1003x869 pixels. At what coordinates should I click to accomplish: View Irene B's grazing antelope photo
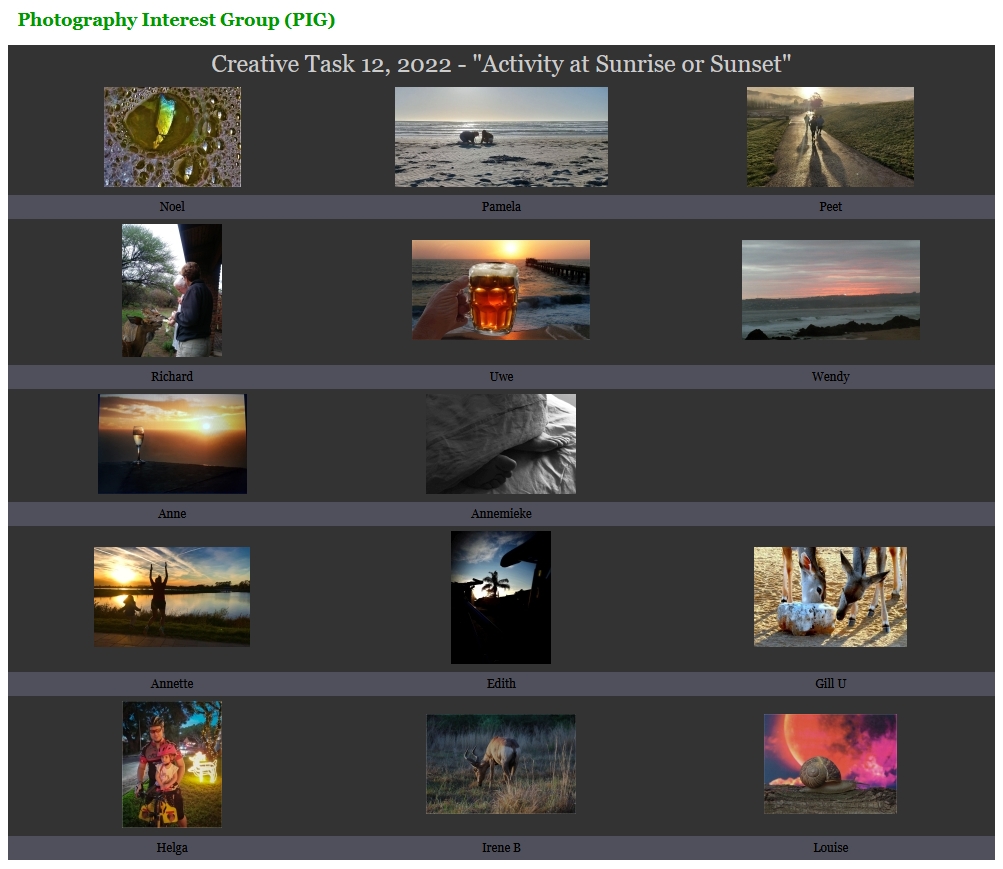(501, 764)
